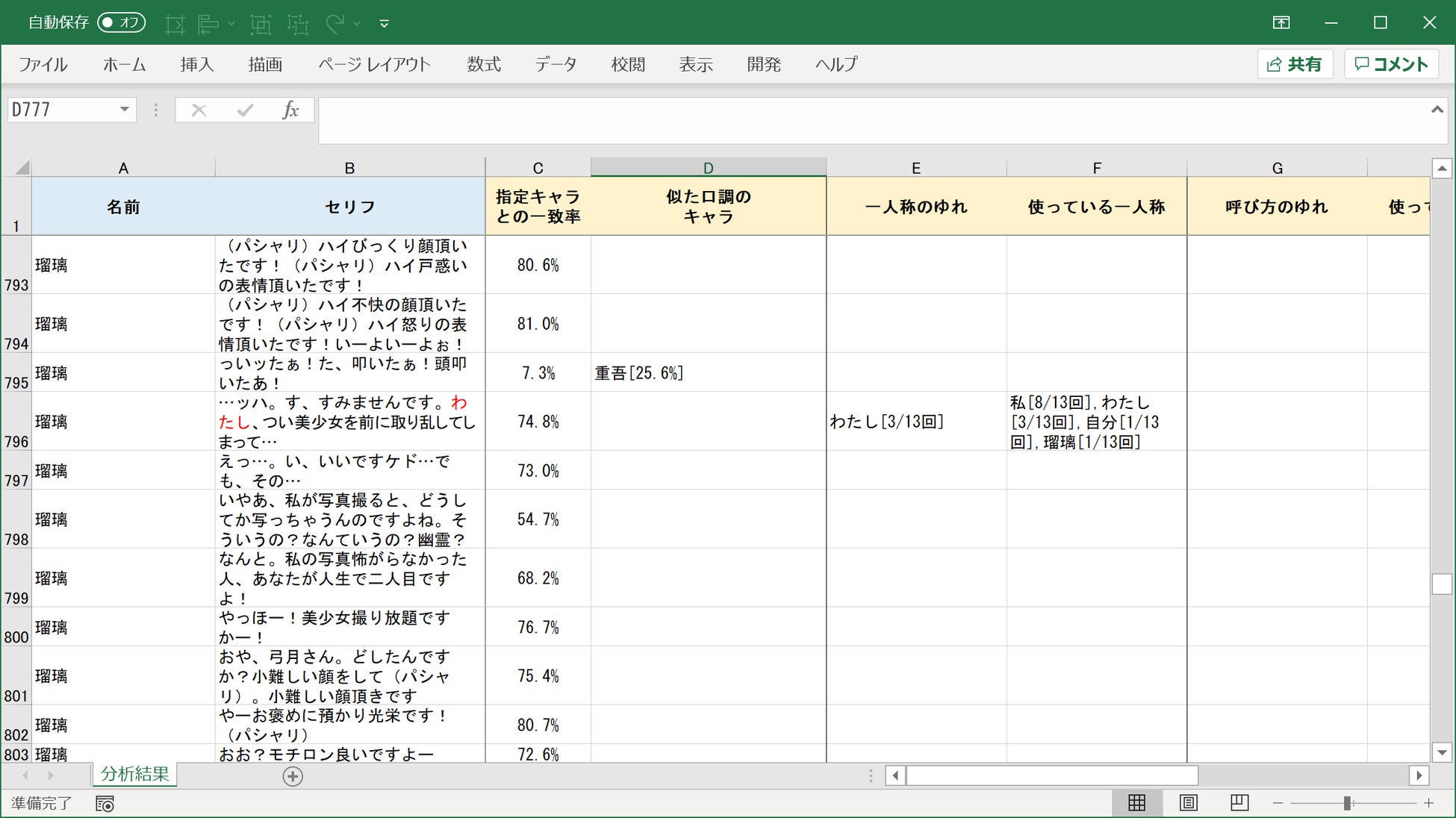This screenshot has height=818, width=1456.
Task: Expand the Name Box dropdown arrow
Action: (125, 110)
